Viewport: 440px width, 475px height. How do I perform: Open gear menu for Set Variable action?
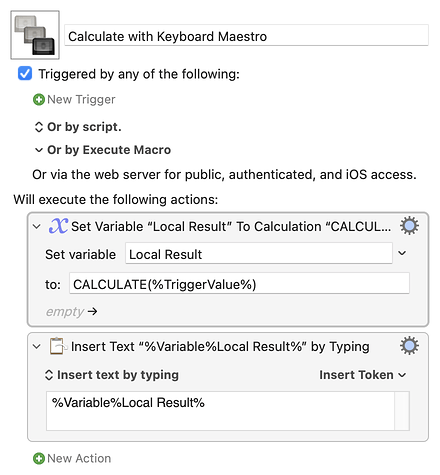[x=409, y=226]
